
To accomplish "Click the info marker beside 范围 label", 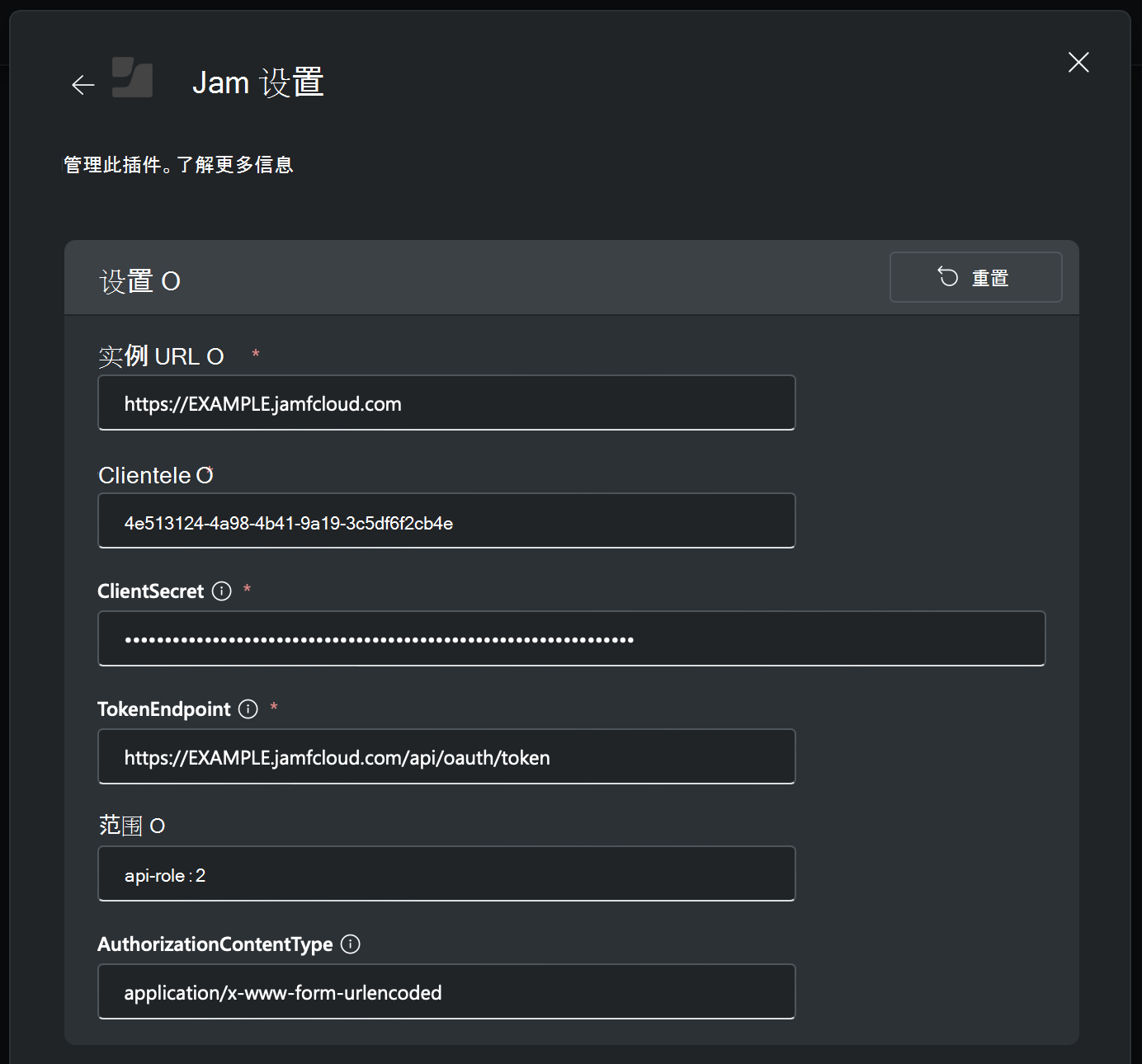I will coord(158,825).
